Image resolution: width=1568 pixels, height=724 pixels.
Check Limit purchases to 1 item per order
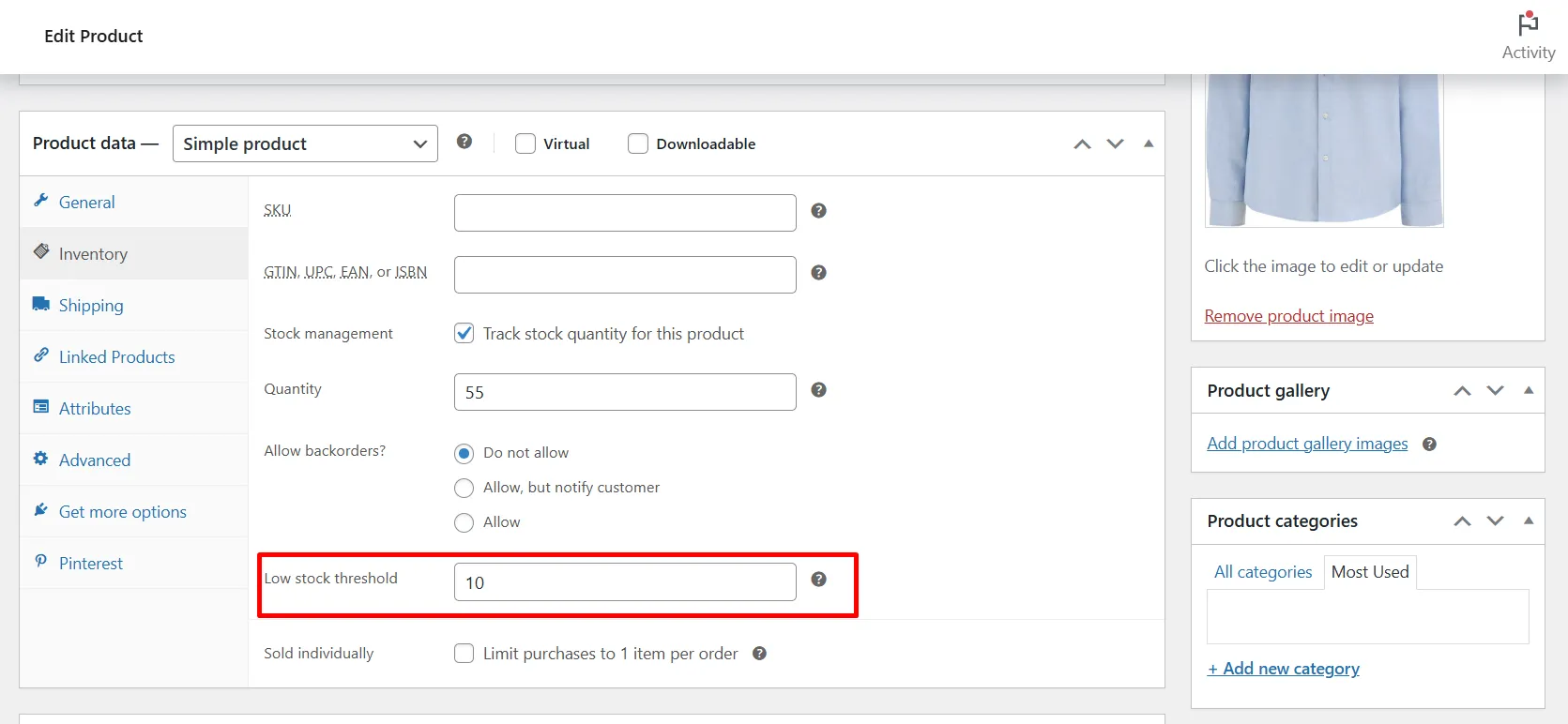tap(464, 654)
